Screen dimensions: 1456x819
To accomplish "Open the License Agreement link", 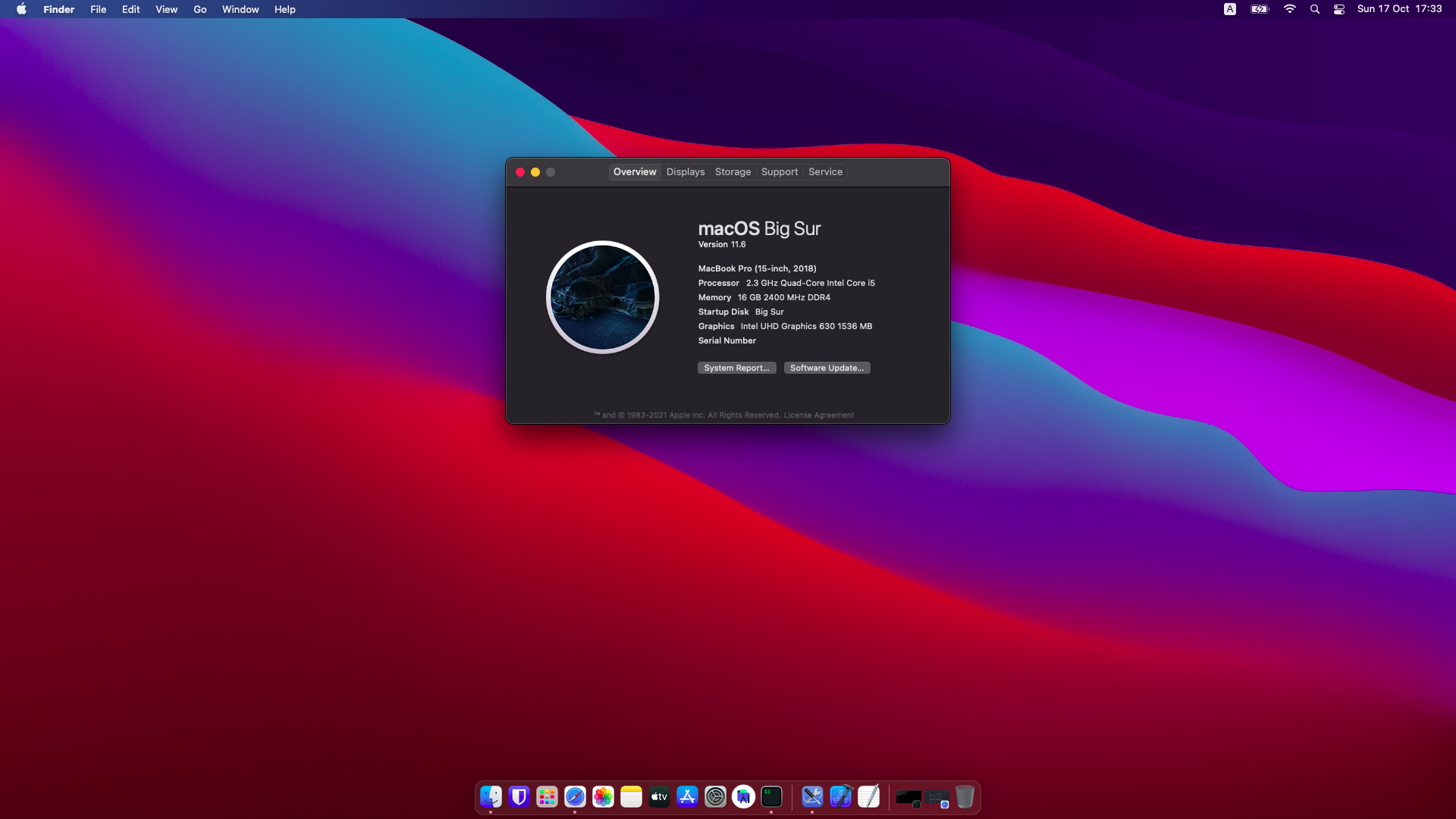I will point(818,416).
